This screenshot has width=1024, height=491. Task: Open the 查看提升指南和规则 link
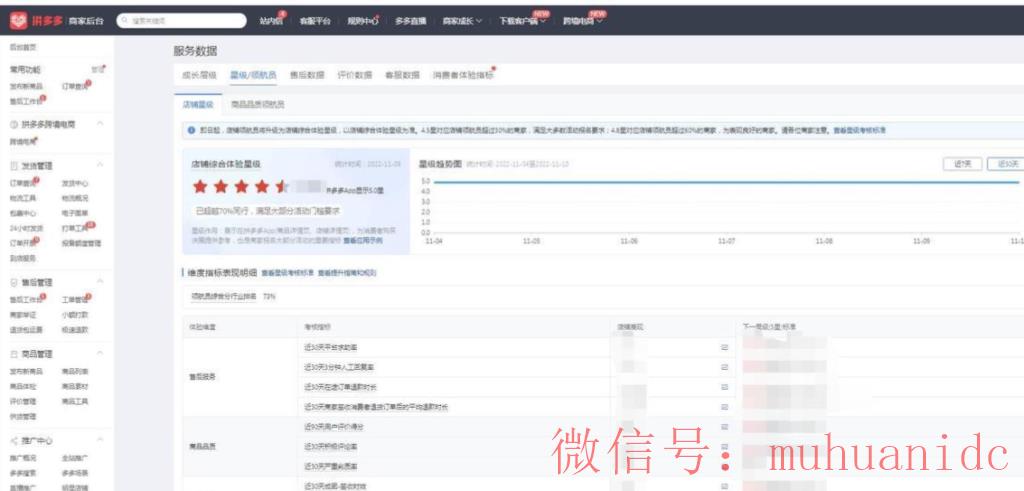tap(347, 272)
